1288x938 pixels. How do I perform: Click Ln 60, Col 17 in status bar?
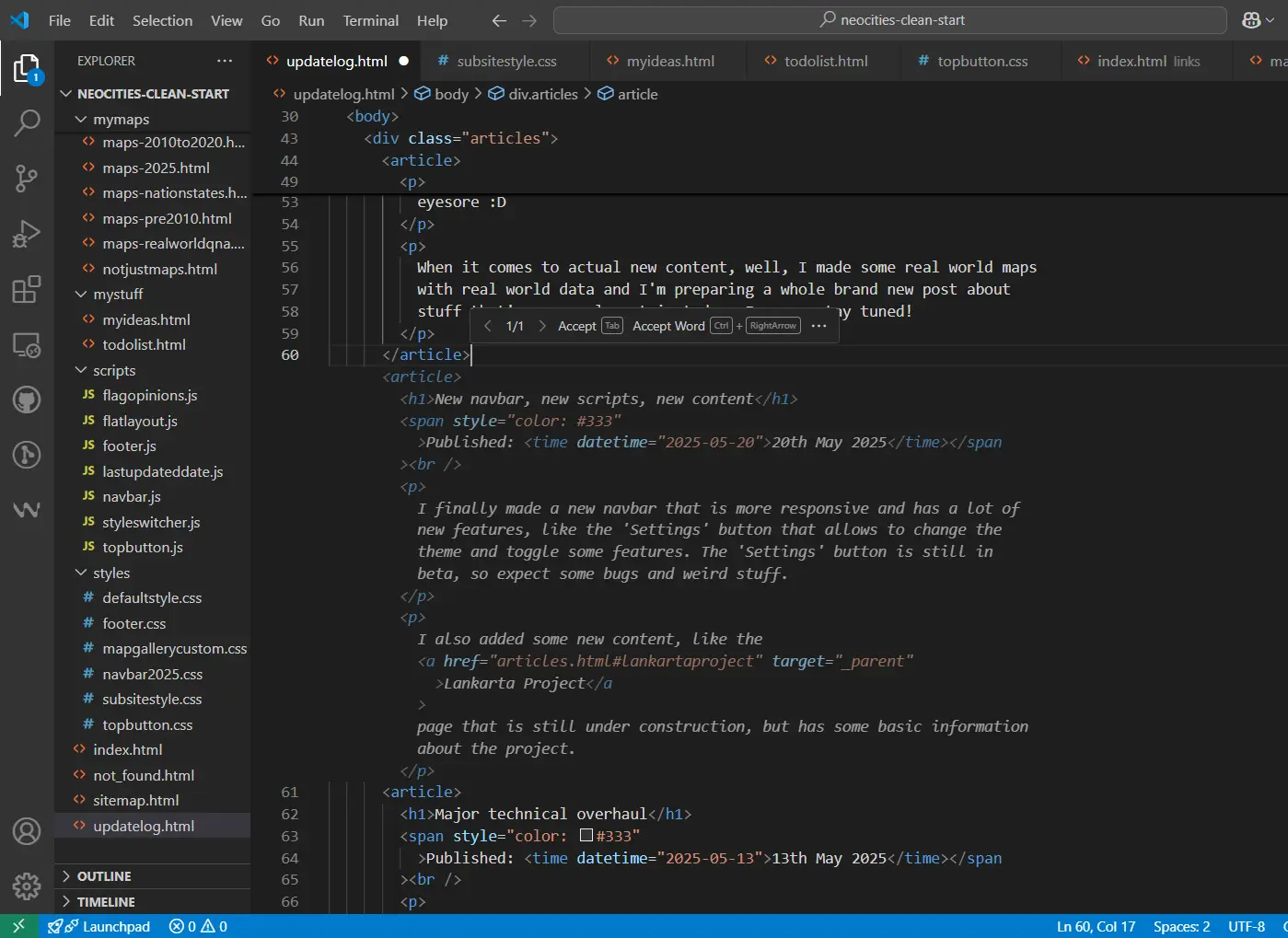(1096, 926)
